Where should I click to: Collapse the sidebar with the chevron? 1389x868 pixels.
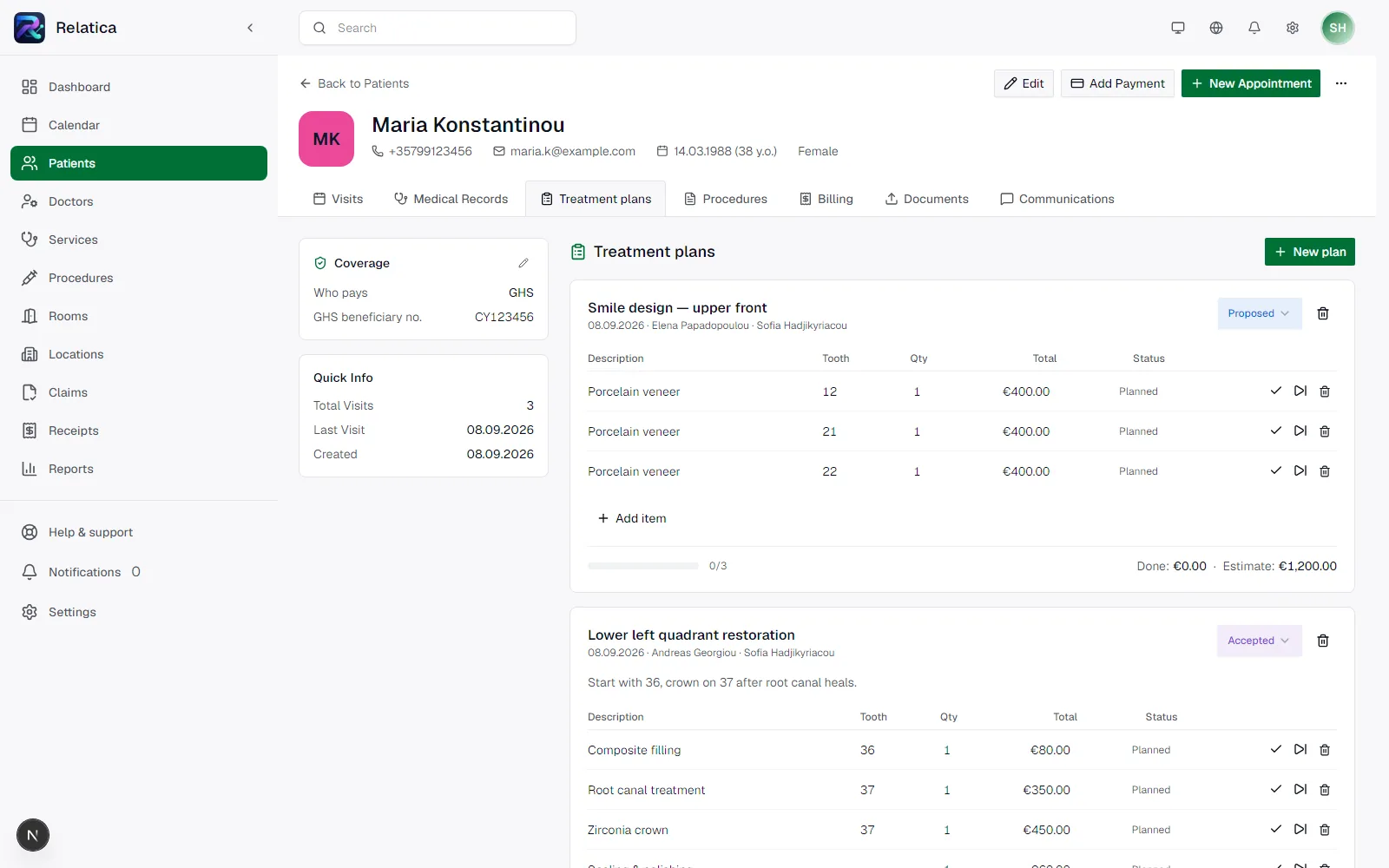tap(250, 28)
